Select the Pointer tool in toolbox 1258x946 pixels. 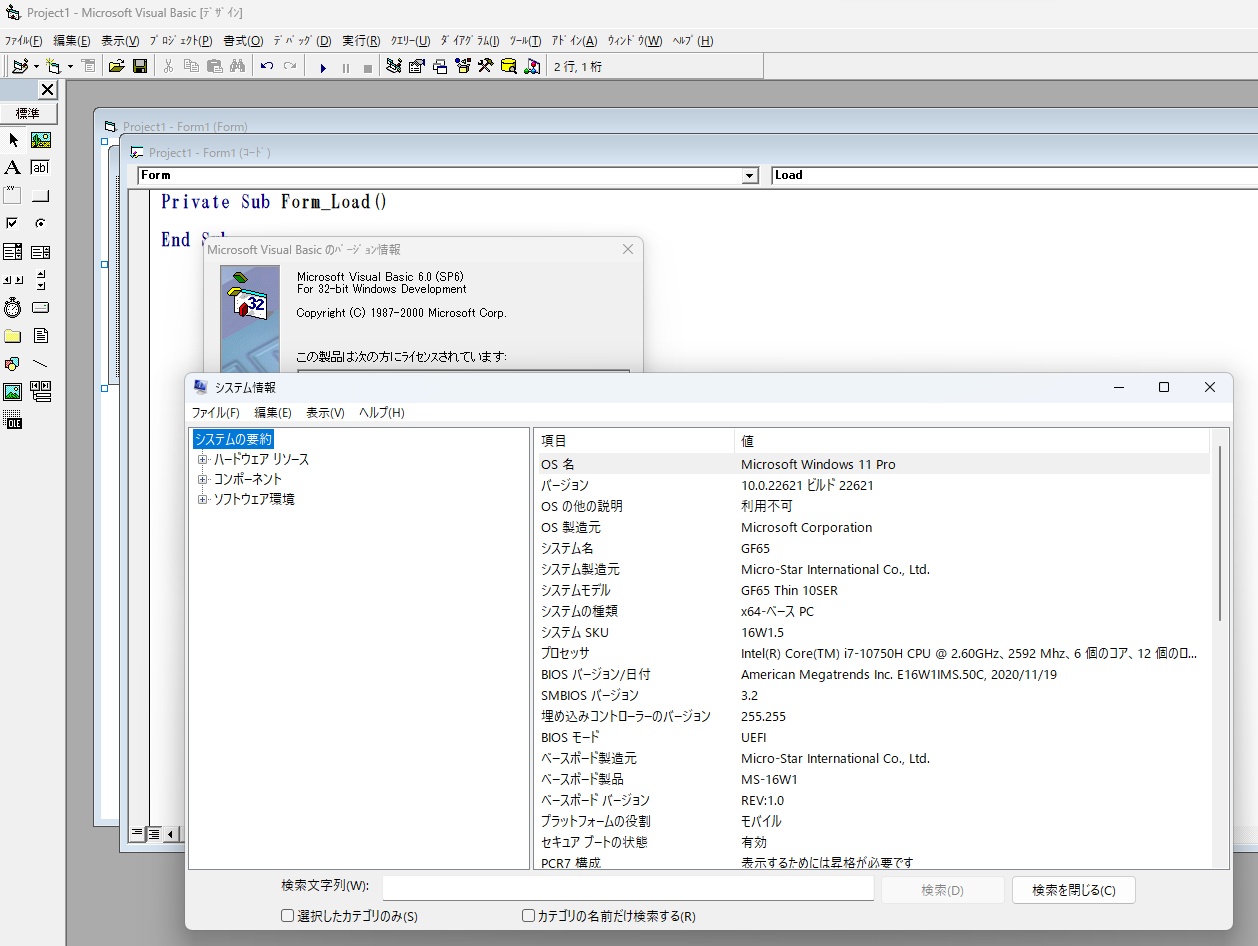13,140
